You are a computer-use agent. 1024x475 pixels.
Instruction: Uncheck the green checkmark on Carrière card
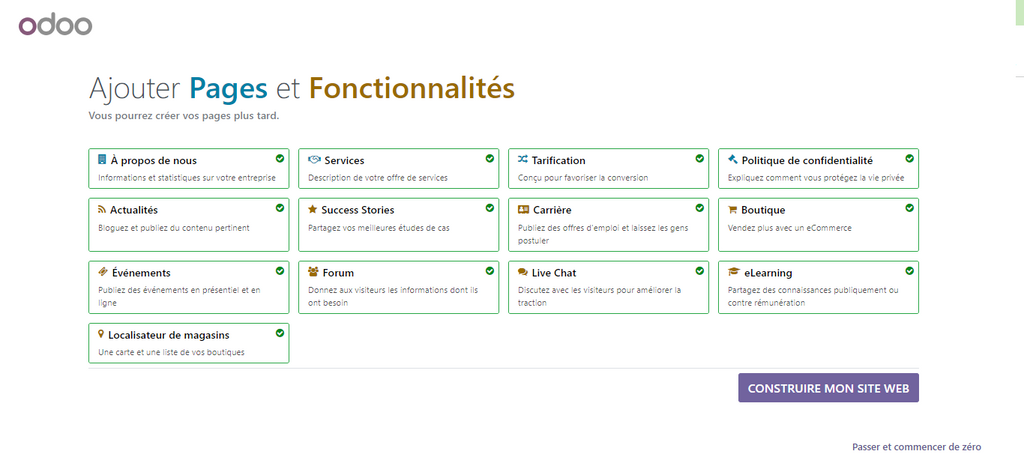coord(700,208)
